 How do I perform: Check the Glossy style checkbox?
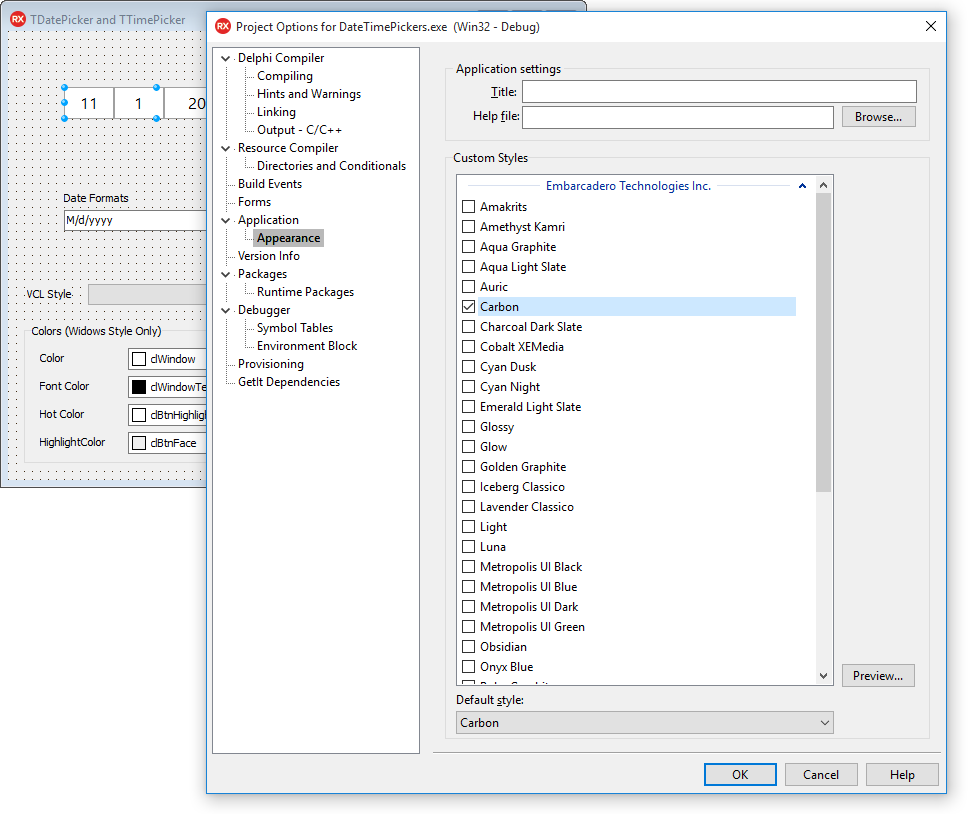pyautogui.click(x=469, y=426)
